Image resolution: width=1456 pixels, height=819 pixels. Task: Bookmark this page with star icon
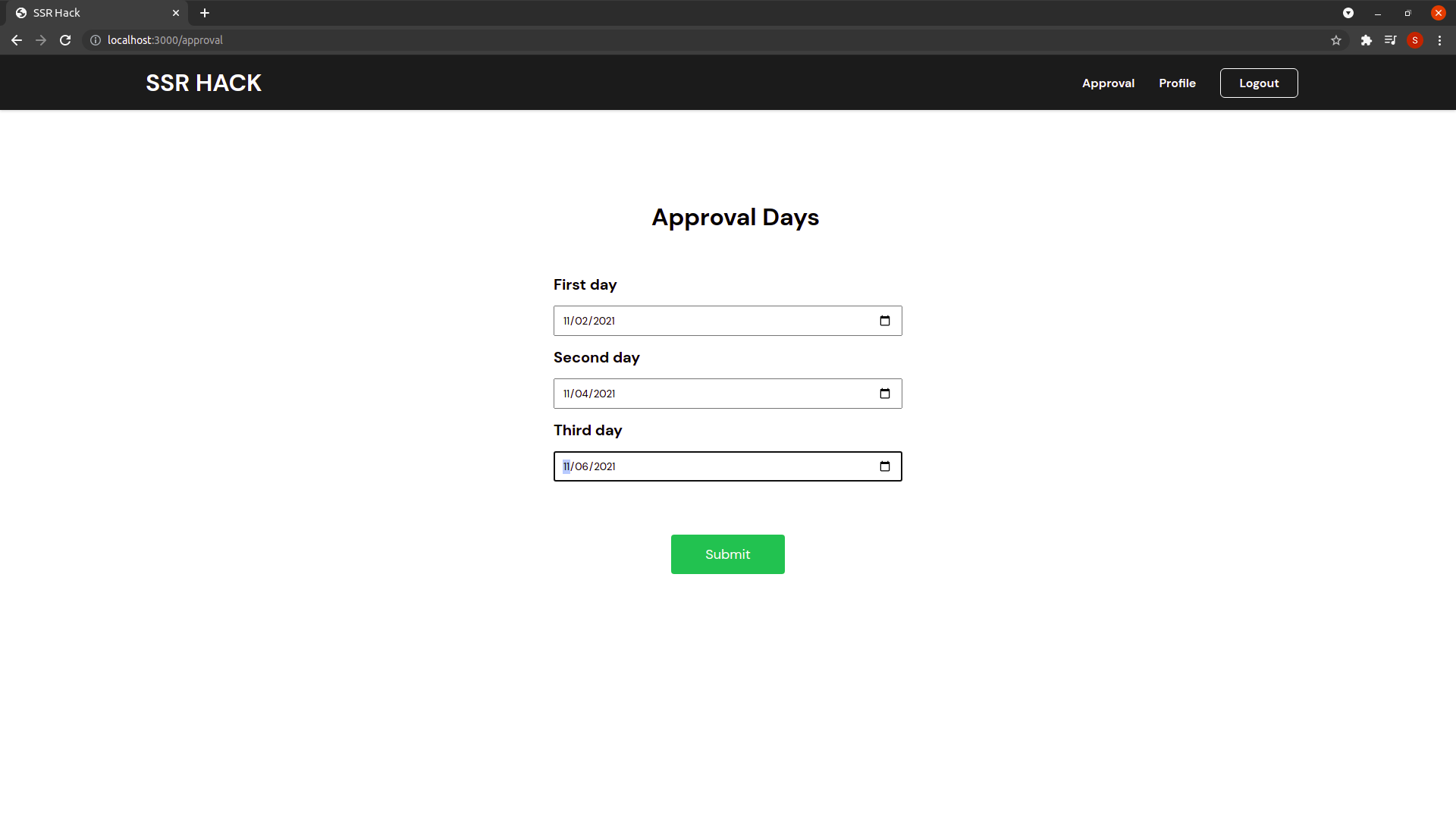tap(1335, 40)
